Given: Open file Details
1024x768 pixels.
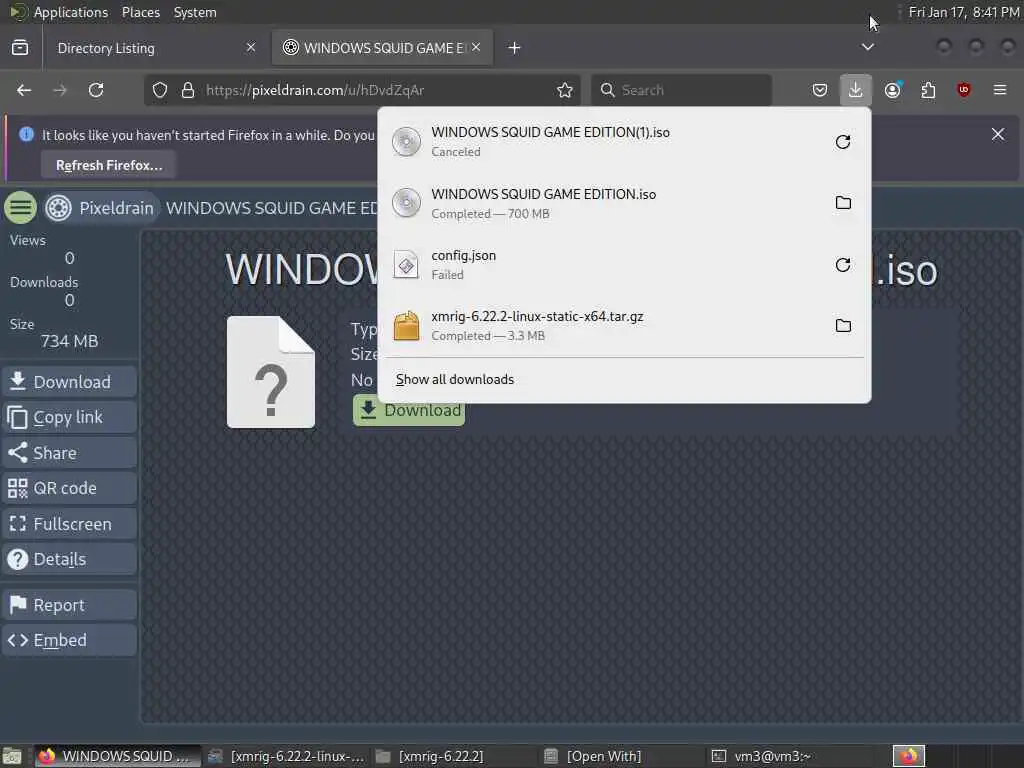Looking at the screenshot, I should (69, 559).
